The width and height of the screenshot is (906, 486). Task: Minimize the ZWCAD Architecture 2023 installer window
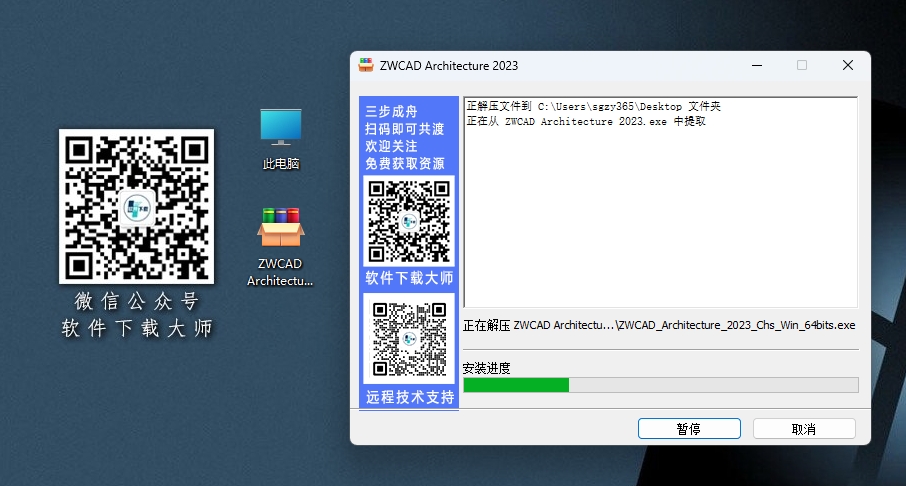[757, 65]
